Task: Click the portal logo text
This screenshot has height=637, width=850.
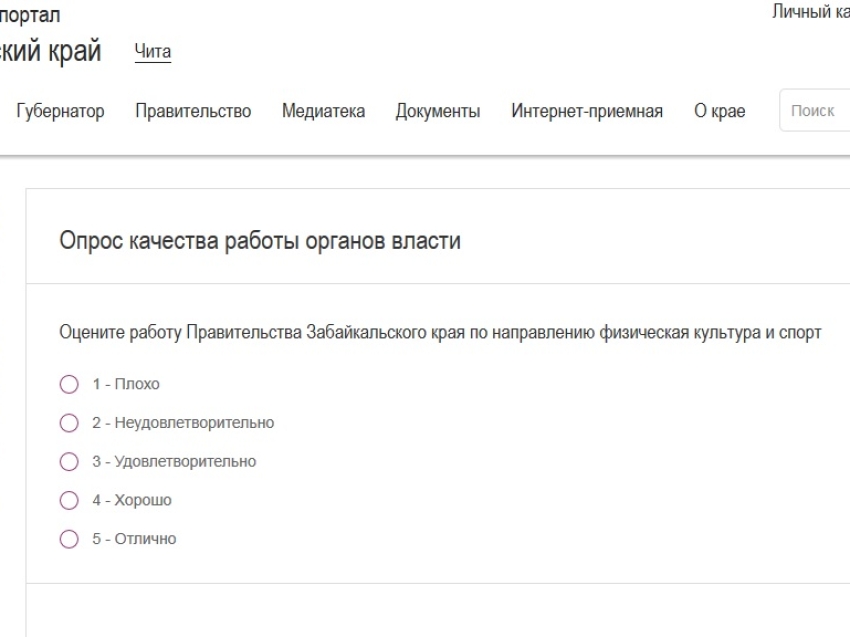Action: [30, 14]
